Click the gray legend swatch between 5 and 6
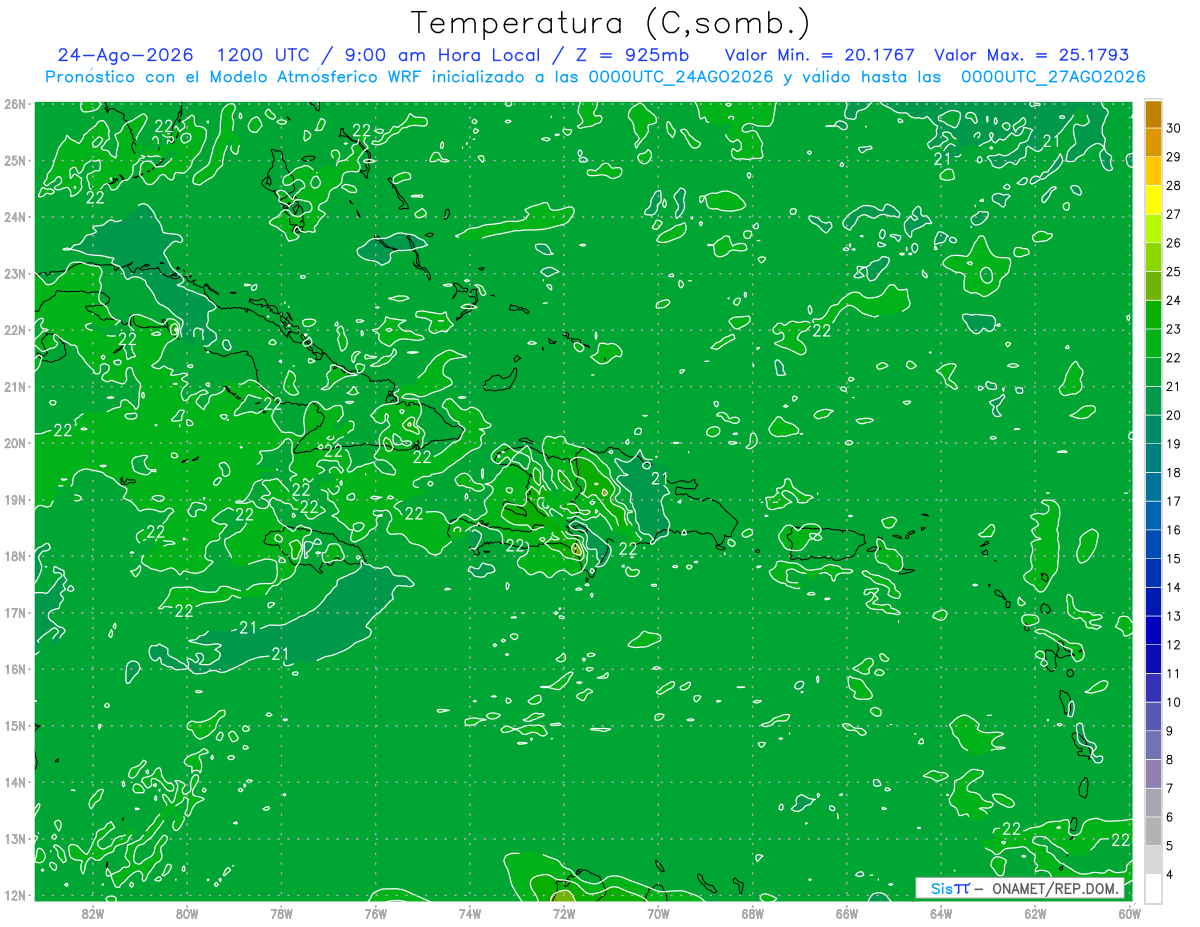1200x927 pixels. click(x=1153, y=831)
